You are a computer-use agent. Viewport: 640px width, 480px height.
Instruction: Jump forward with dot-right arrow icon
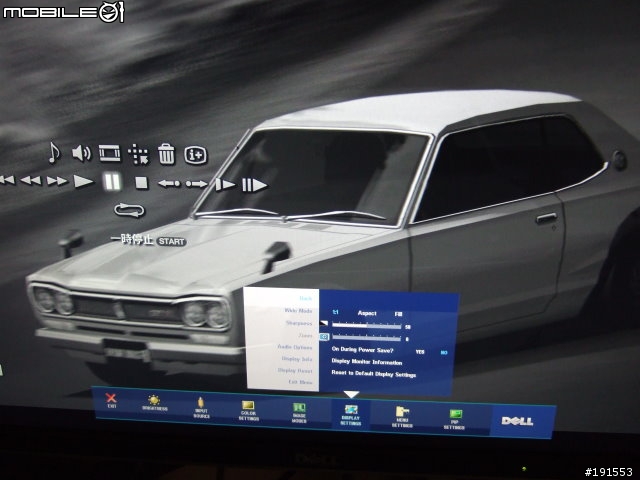click(x=197, y=184)
